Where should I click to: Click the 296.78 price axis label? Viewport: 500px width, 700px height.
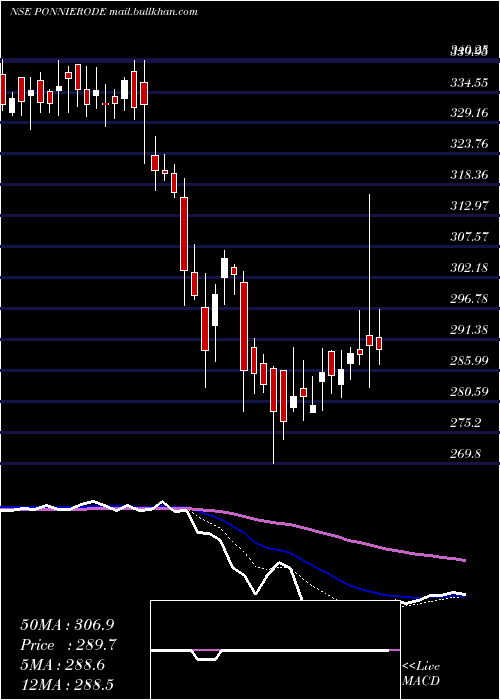[x=468, y=299]
